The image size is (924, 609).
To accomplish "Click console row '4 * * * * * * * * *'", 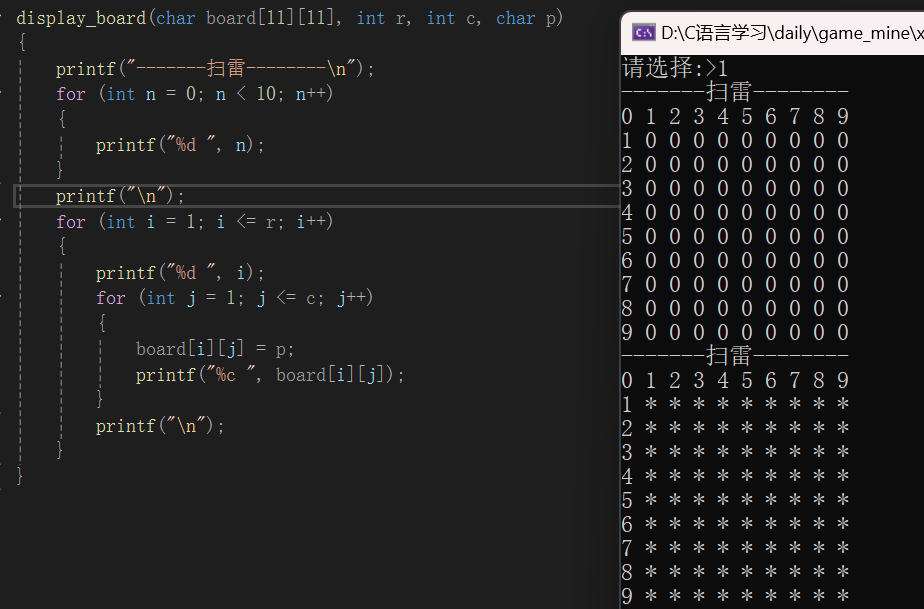I will [x=735, y=476].
